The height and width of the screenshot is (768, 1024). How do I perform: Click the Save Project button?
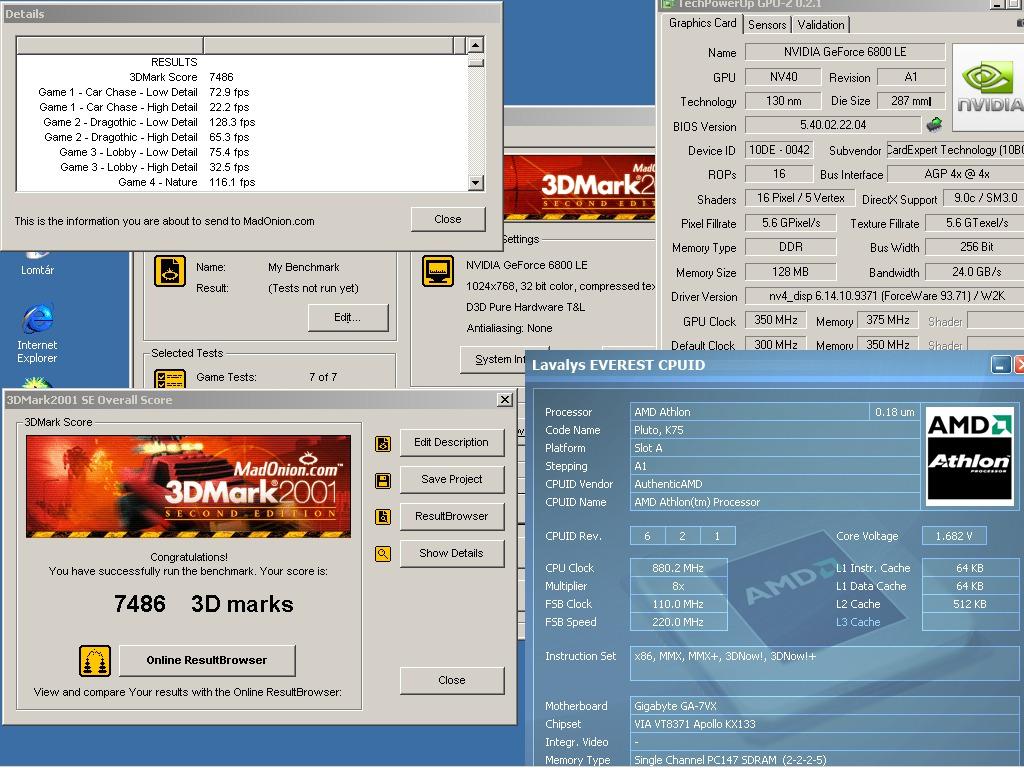click(451, 479)
